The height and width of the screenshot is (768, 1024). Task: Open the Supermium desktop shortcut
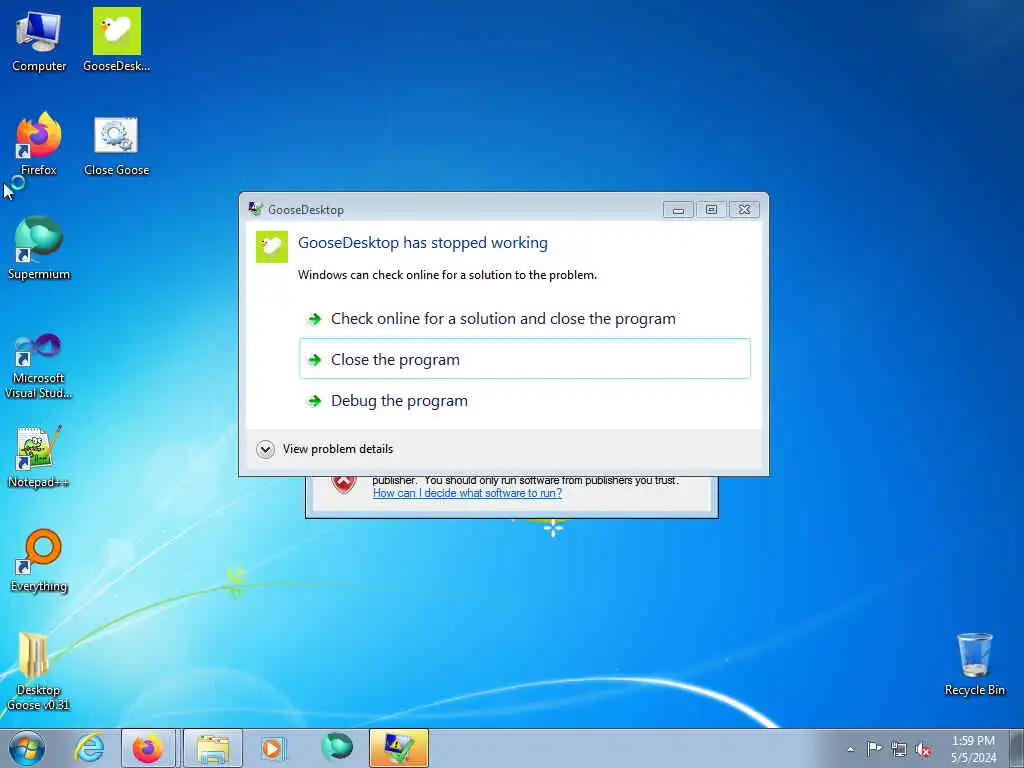coord(39,248)
